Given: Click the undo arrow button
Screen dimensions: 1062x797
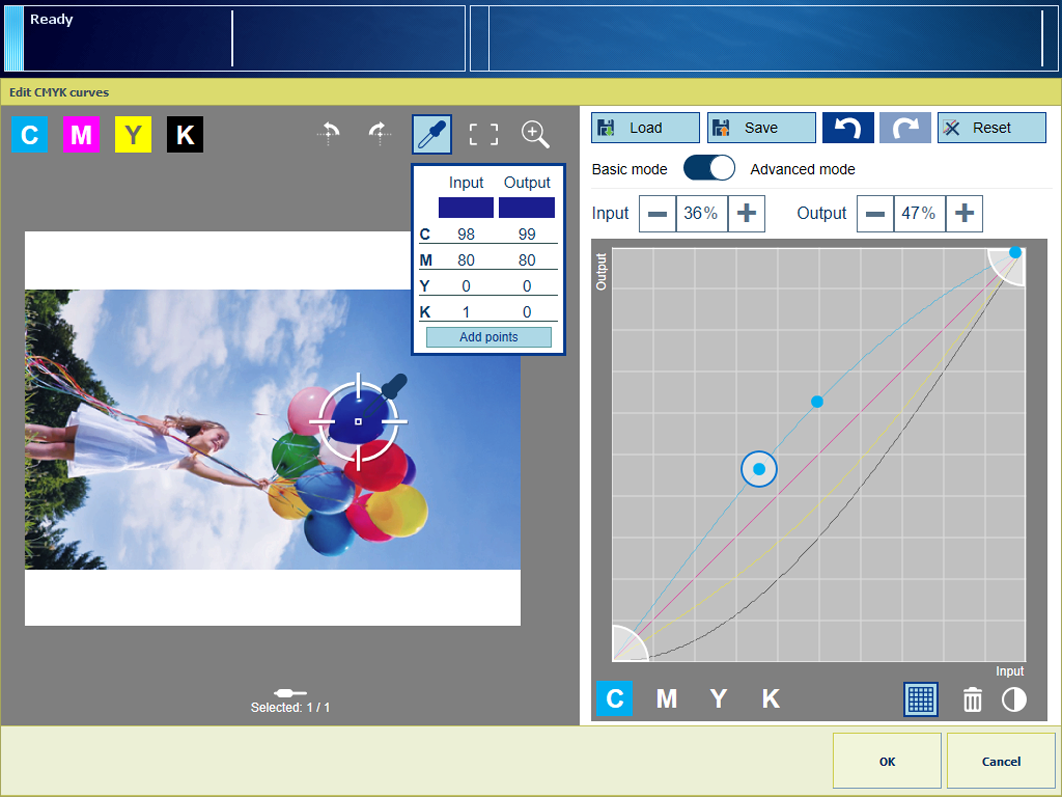Looking at the screenshot, I should point(848,128).
